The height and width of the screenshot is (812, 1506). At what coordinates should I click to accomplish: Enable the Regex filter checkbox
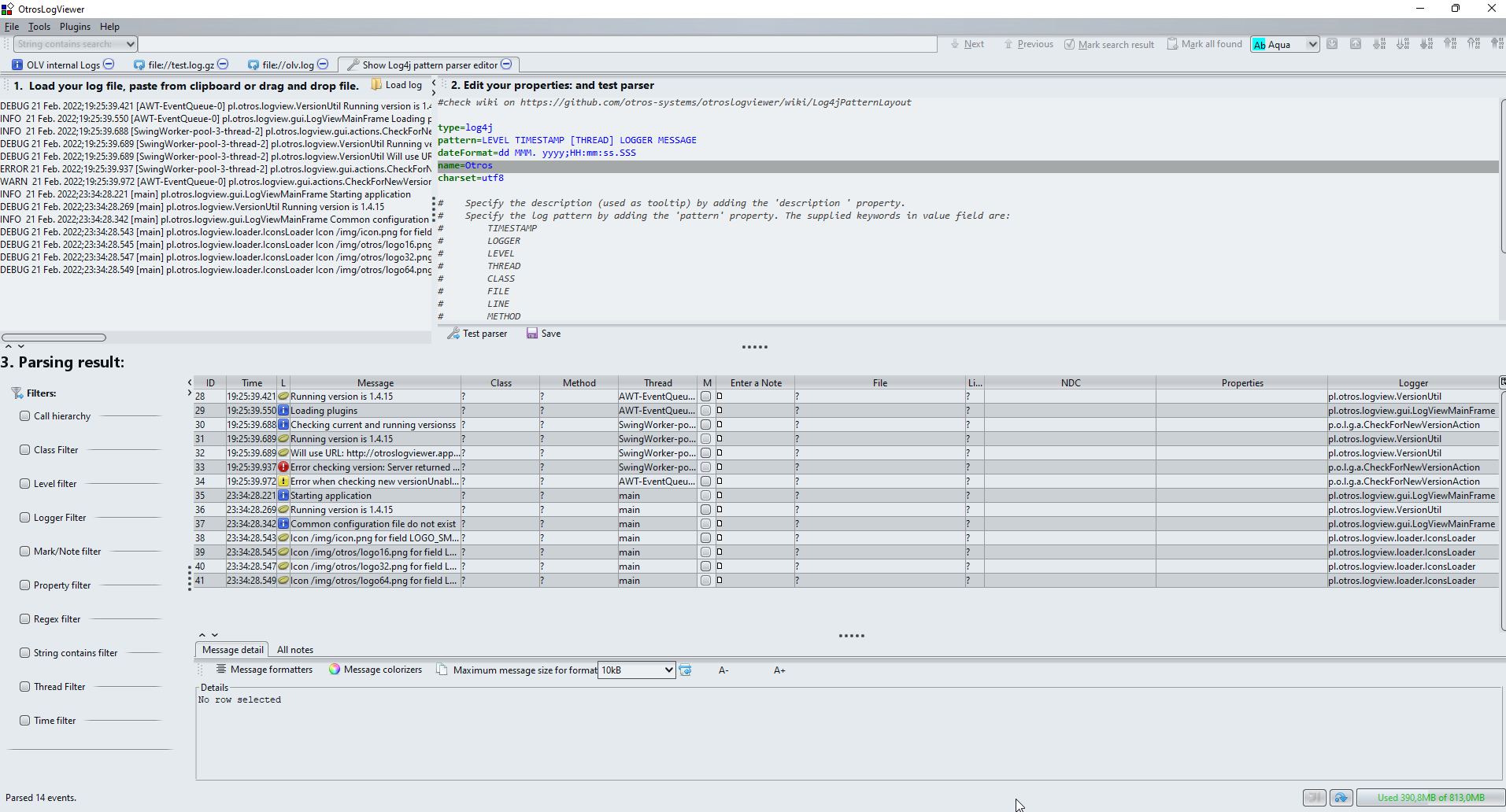pos(25,618)
